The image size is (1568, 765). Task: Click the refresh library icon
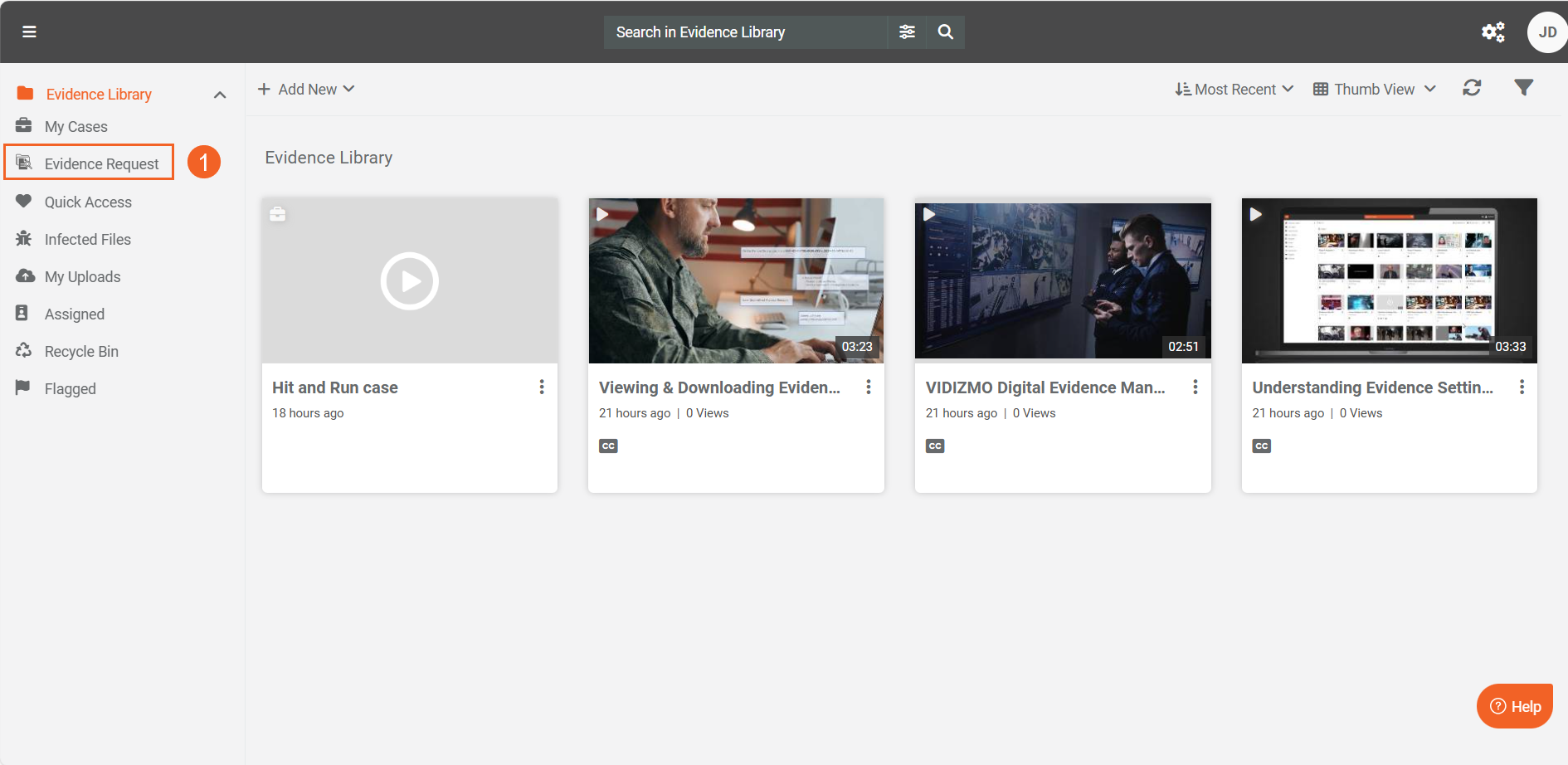point(1472,88)
